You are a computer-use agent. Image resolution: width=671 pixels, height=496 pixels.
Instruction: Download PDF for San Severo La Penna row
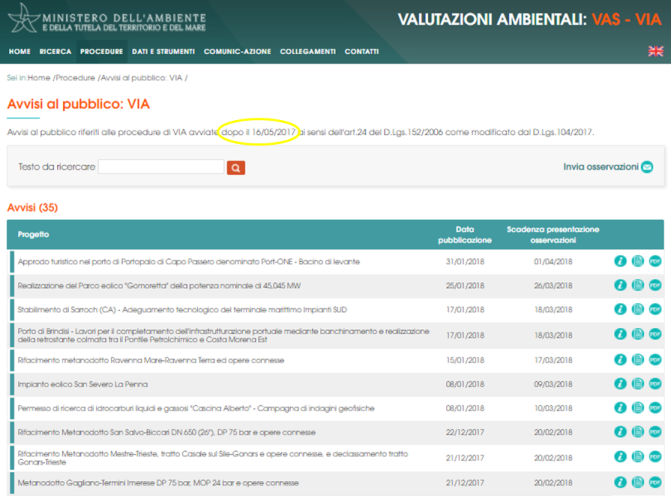[655, 384]
